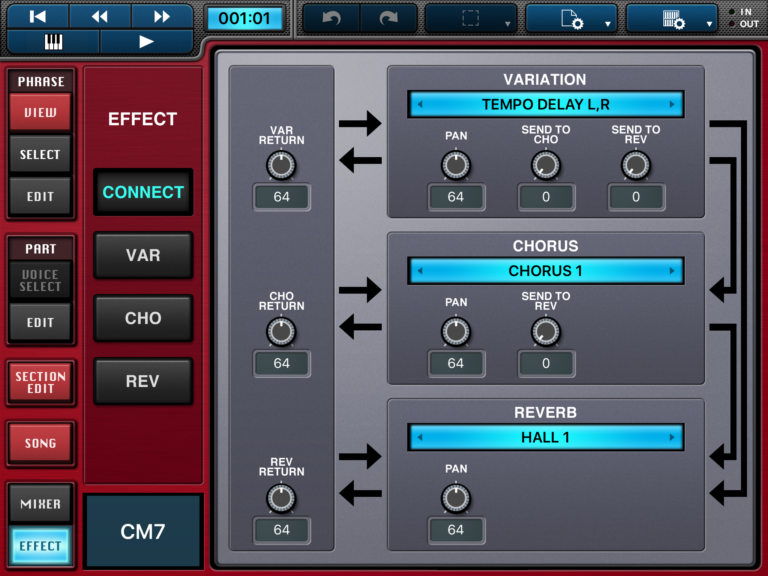Open the keyboard/utility settings dropdown
Screen dimensions: 768x576
pos(672,20)
